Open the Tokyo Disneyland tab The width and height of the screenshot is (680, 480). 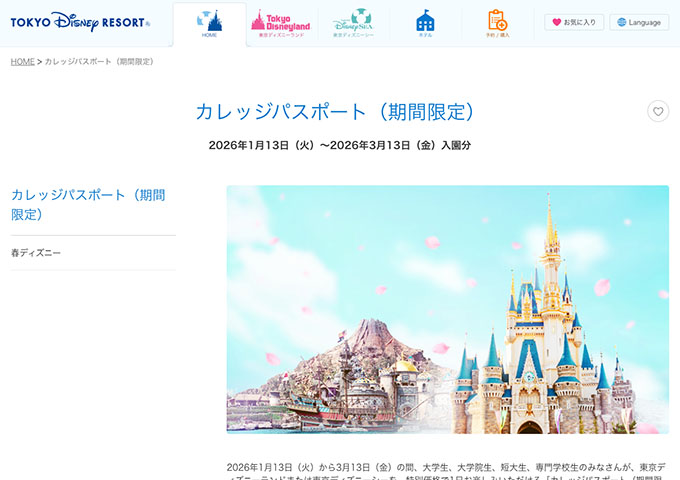click(281, 24)
